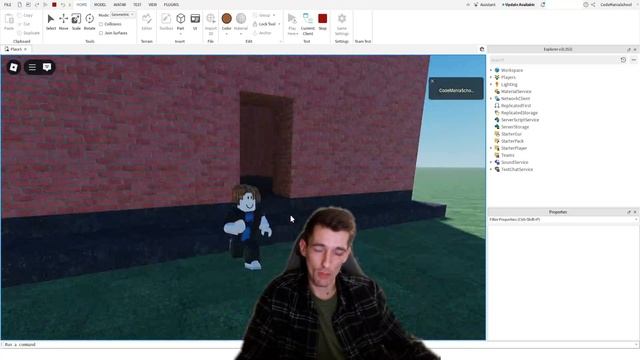
Task: Toggle the Join Surfaces checkbox
Action: point(101,33)
